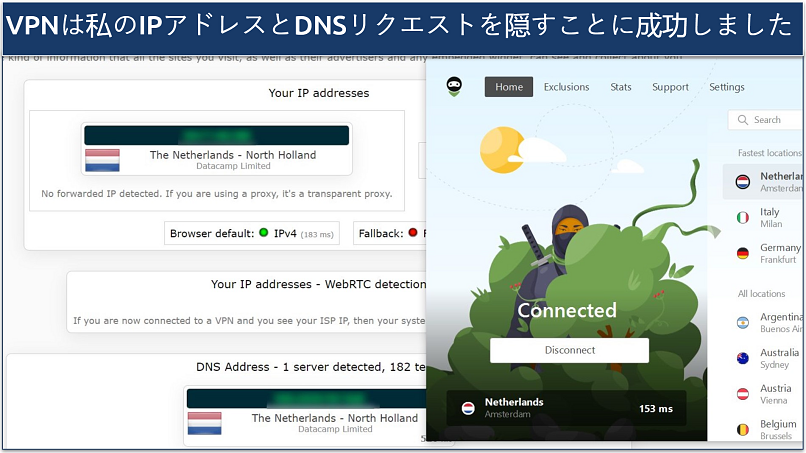Viewport: 806px width, 453px height.
Task: Click the Argentina flag icon
Action: click(743, 323)
